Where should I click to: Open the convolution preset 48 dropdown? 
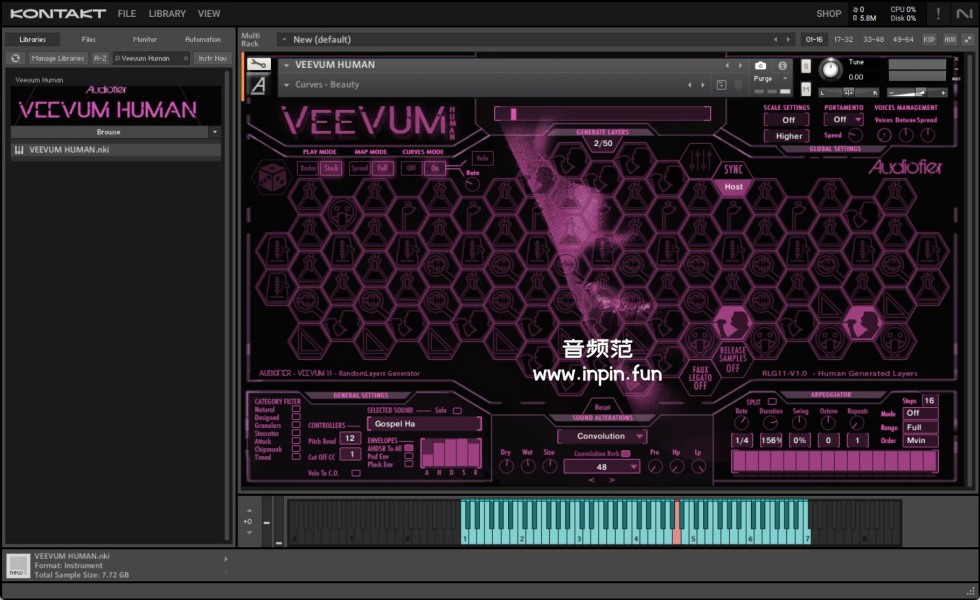pos(601,467)
